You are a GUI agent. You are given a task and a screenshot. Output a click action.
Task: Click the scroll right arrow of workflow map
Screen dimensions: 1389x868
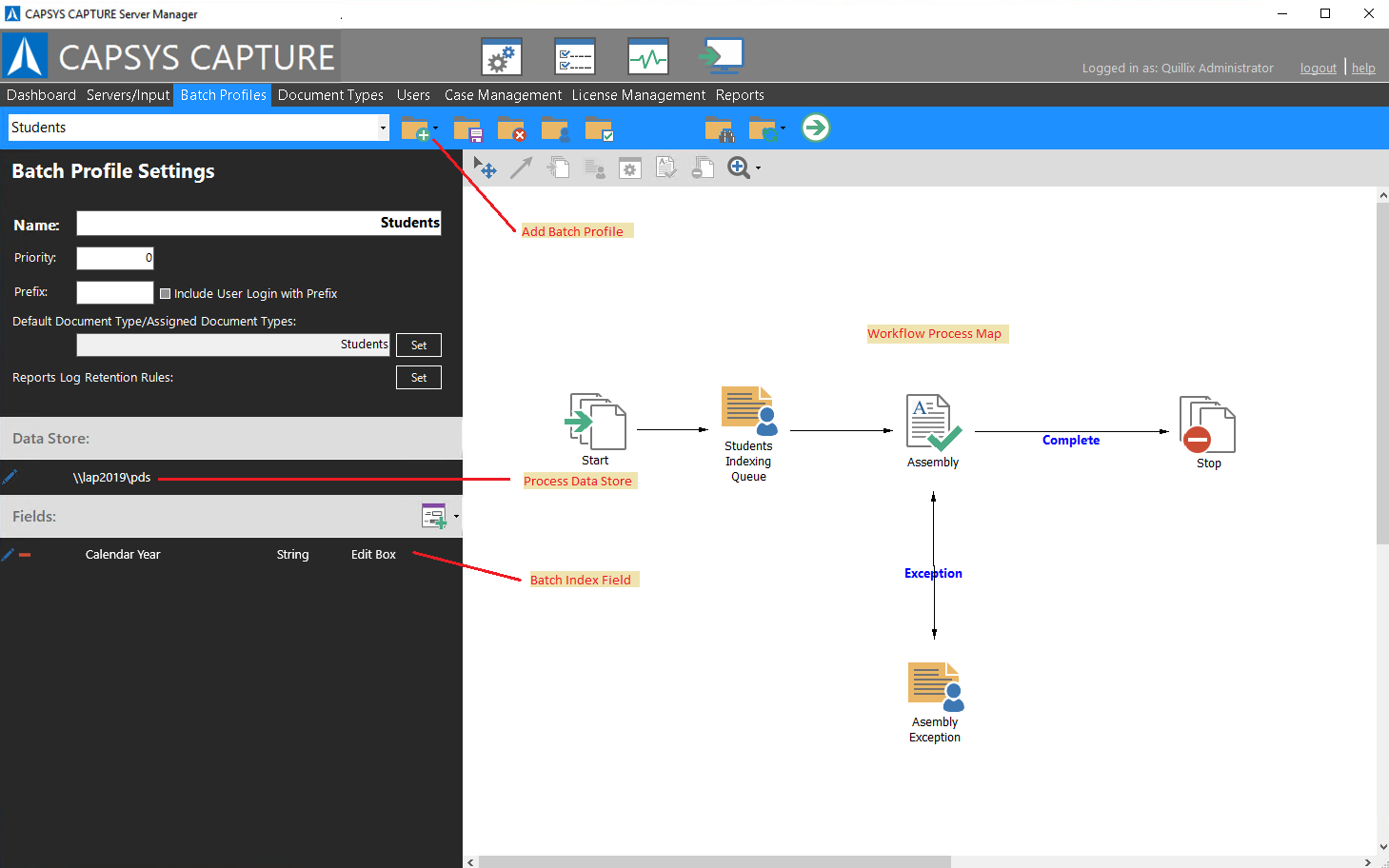pyautogui.click(x=1368, y=861)
